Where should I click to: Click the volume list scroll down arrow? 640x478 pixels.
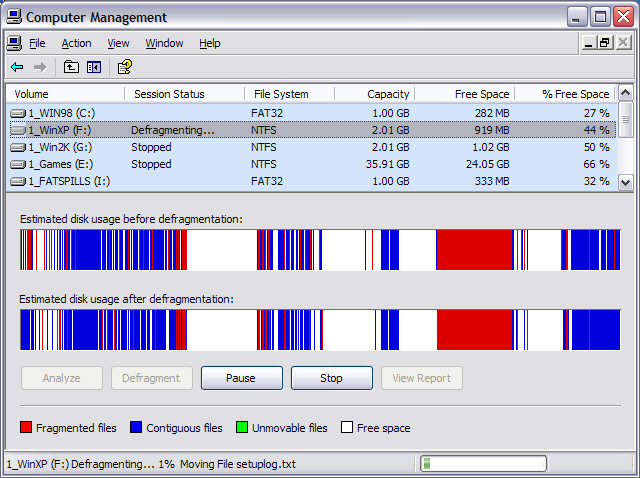click(x=625, y=182)
